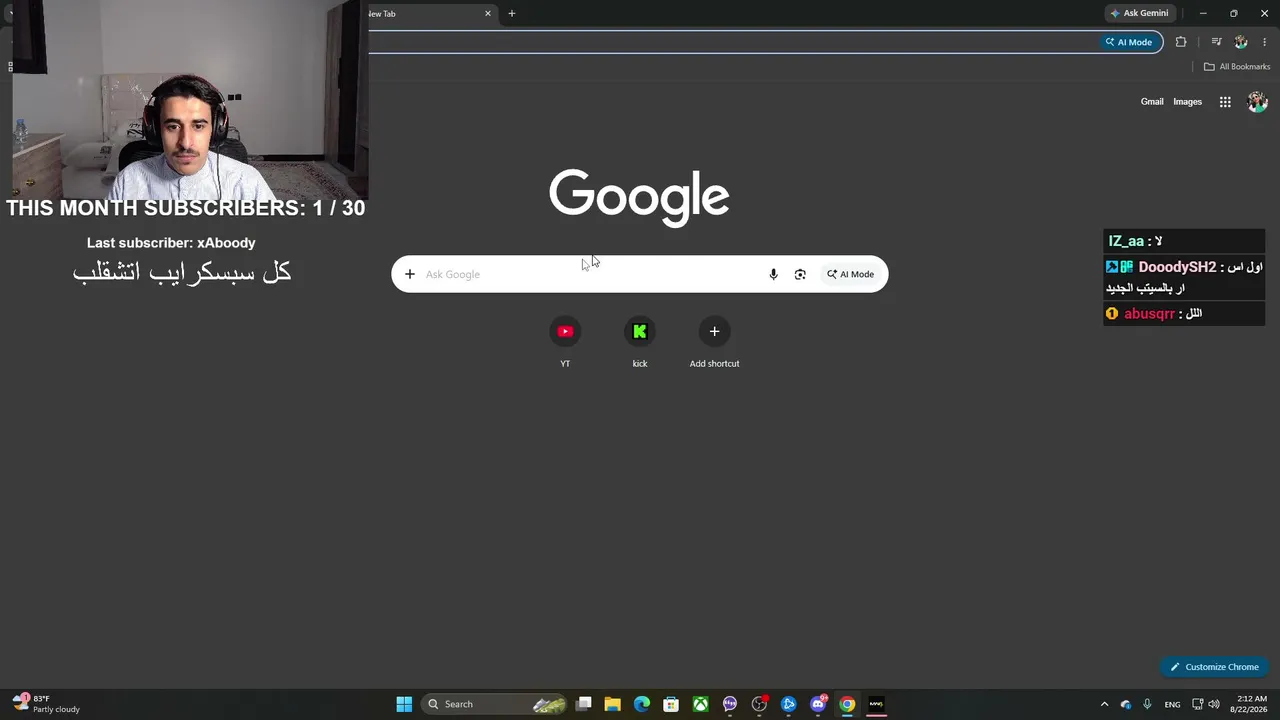The width and height of the screenshot is (1280, 720).
Task: Click AI Mode in the address bar
Action: (x=1129, y=42)
